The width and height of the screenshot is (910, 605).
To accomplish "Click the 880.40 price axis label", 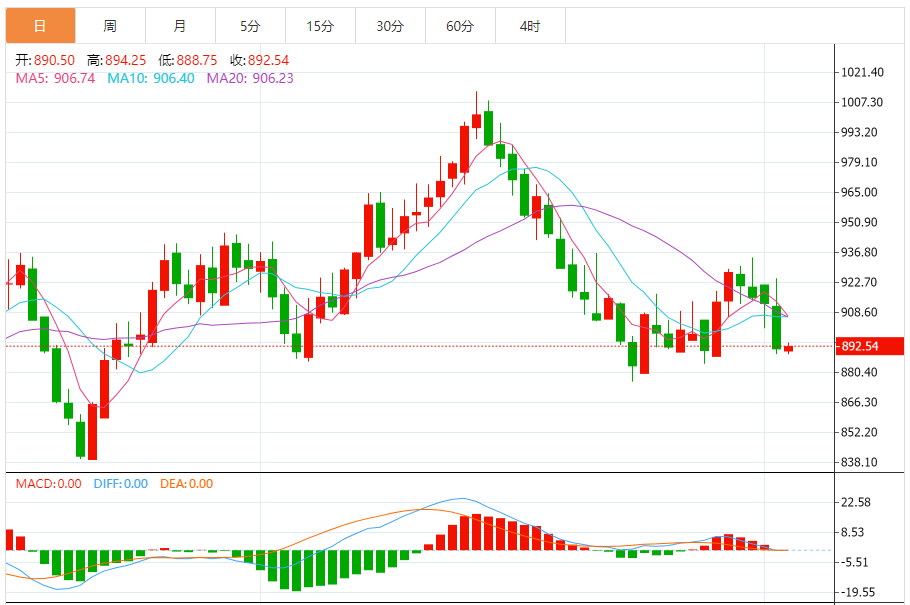I will [859, 372].
